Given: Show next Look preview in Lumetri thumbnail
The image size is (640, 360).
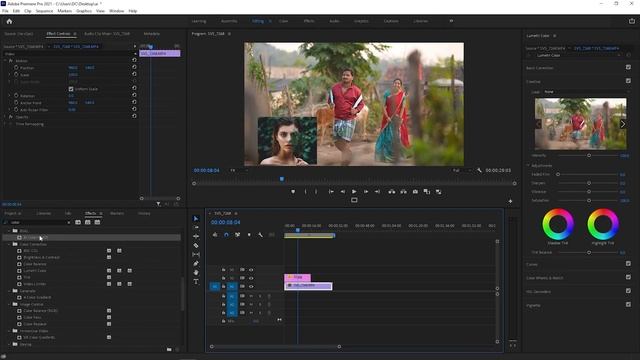Looking at the screenshot, I should [622, 124].
